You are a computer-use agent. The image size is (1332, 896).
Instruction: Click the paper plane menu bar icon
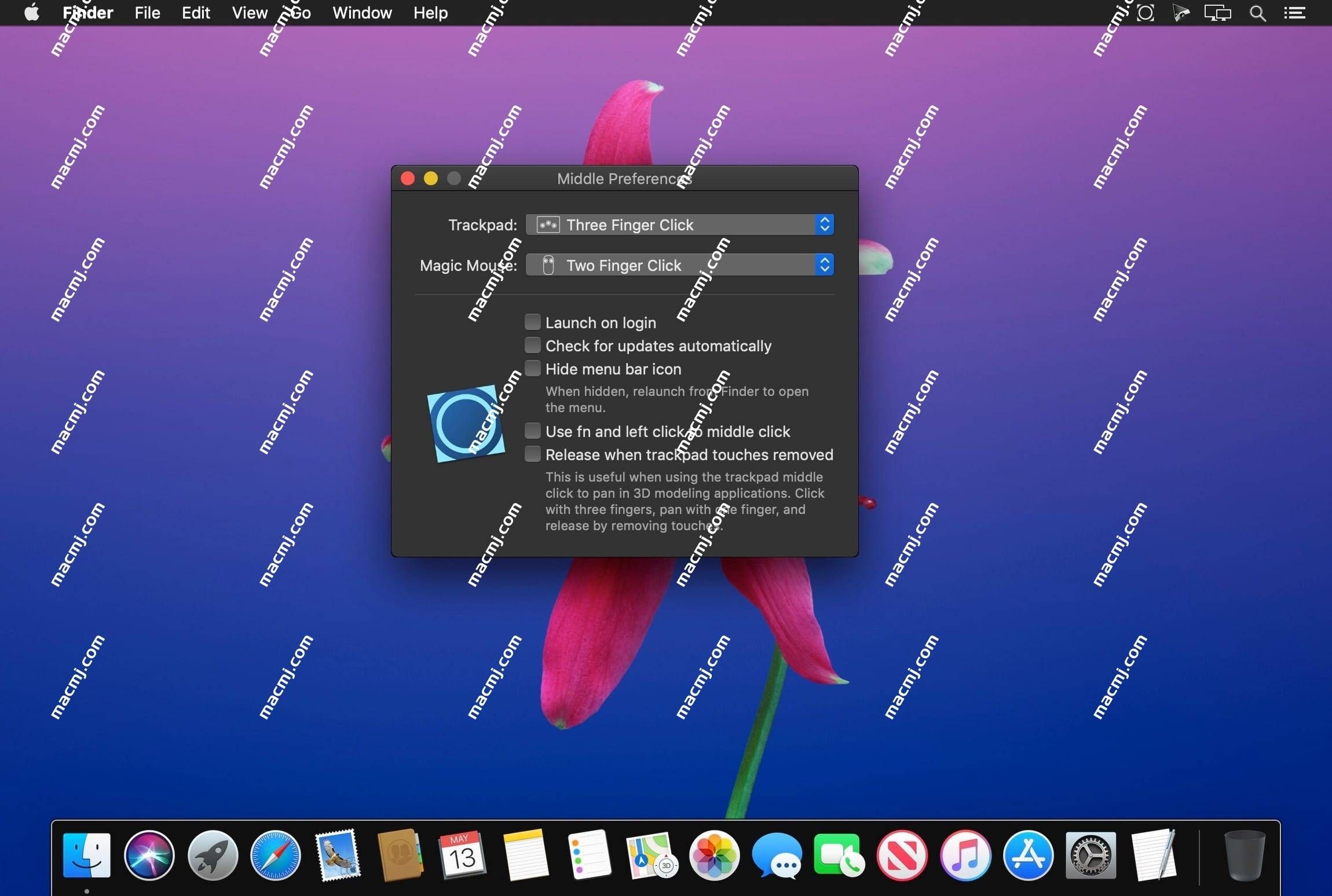[x=1181, y=13]
